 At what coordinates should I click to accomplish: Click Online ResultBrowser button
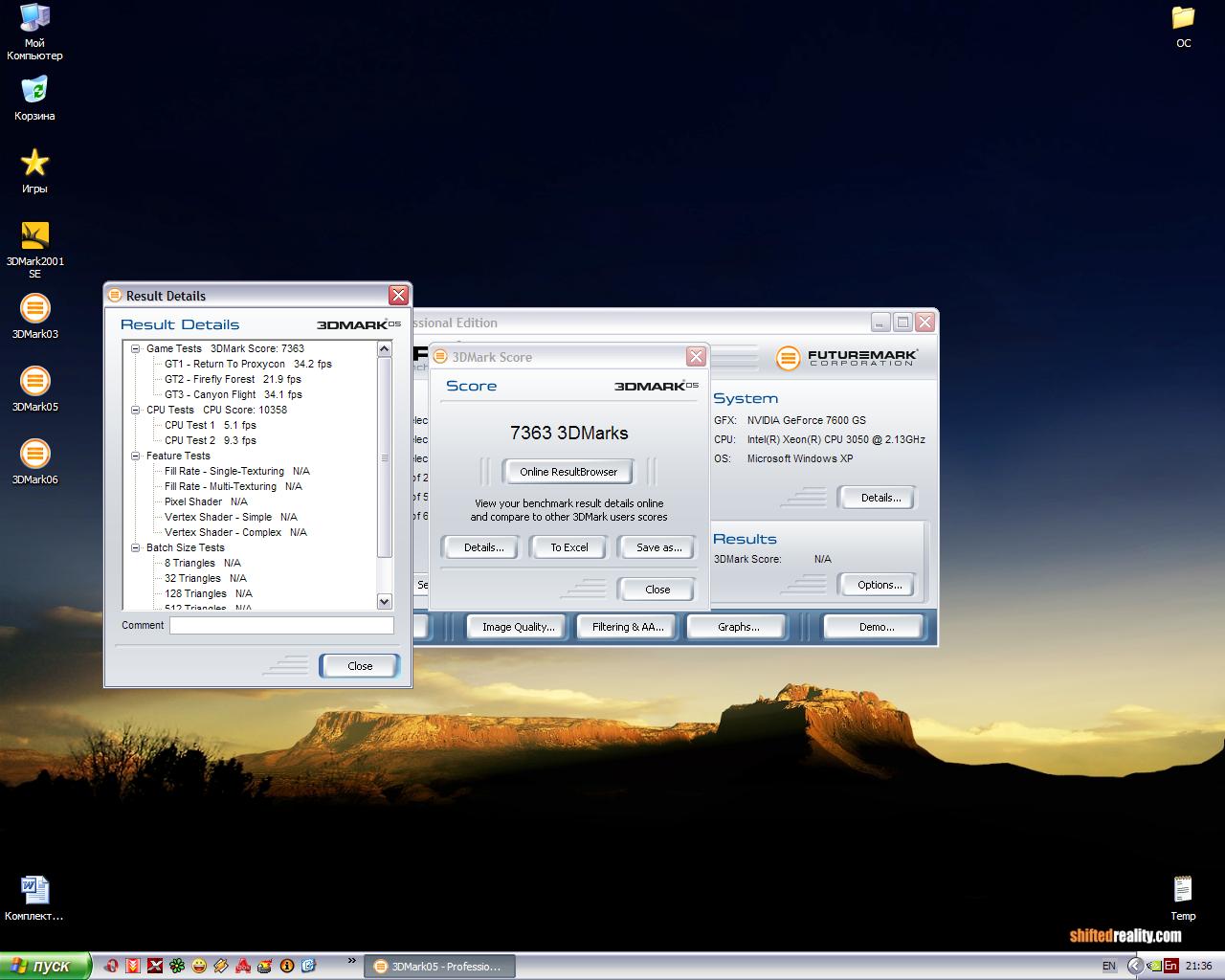click(x=568, y=472)
